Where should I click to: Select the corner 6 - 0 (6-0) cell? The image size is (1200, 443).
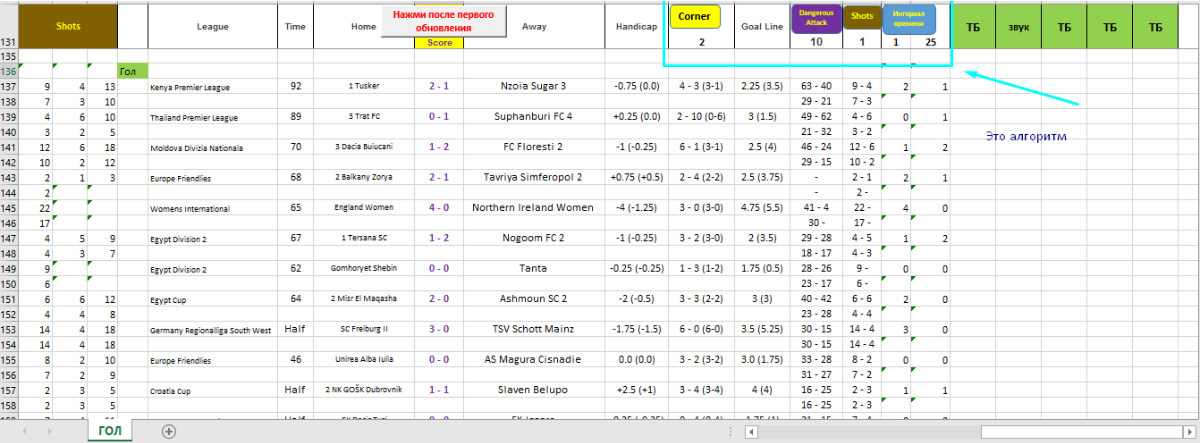pos(701,329)
